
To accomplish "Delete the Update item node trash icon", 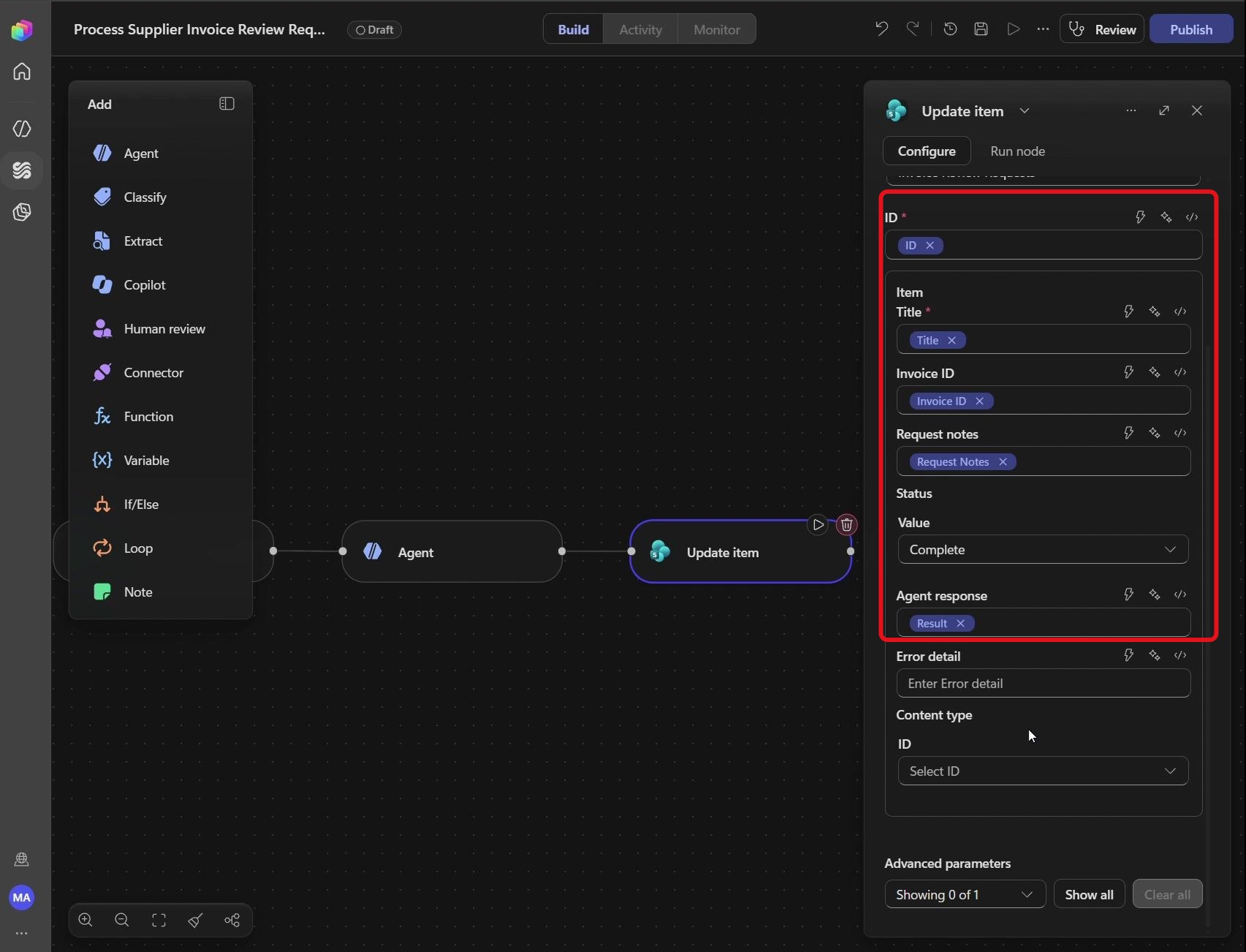I will (847, 524).
